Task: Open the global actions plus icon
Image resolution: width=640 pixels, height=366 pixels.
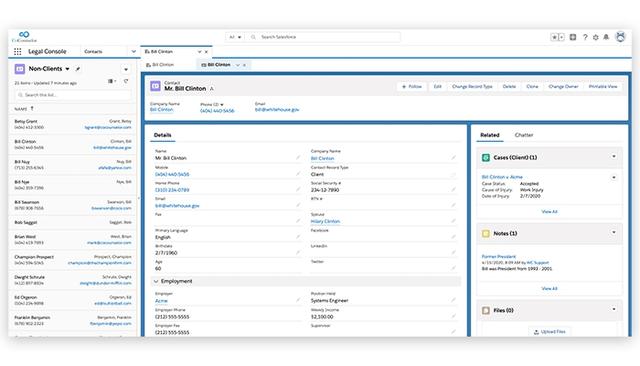Action: (573, 37)
